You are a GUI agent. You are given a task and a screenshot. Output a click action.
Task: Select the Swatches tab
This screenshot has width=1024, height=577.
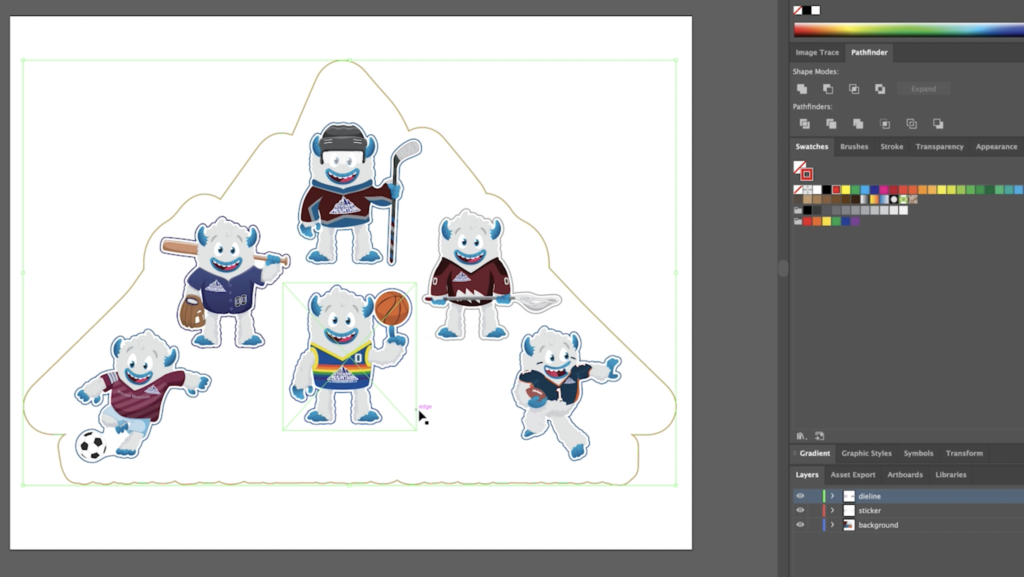(812, 147)
